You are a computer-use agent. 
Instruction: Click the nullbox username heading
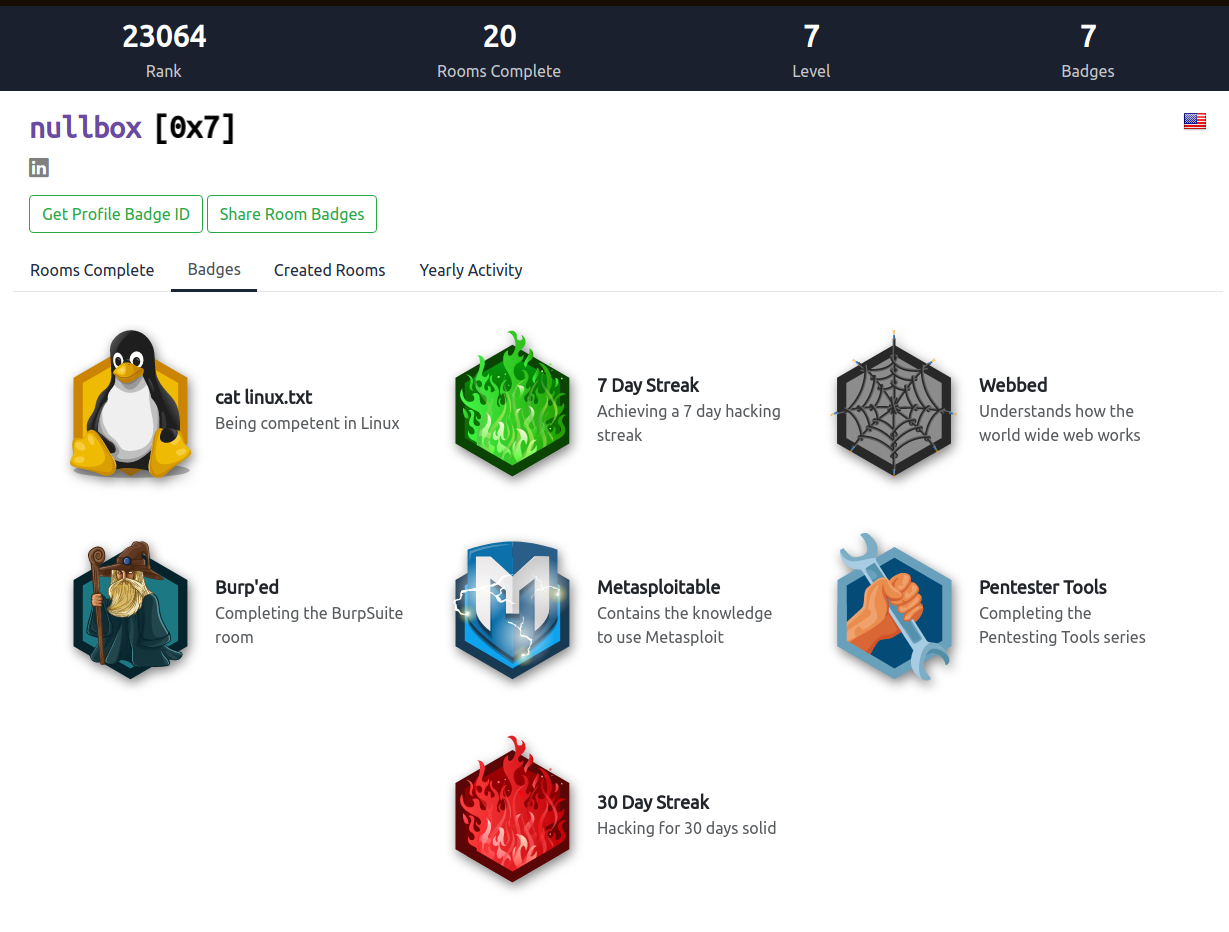click(x=86, y=127)
